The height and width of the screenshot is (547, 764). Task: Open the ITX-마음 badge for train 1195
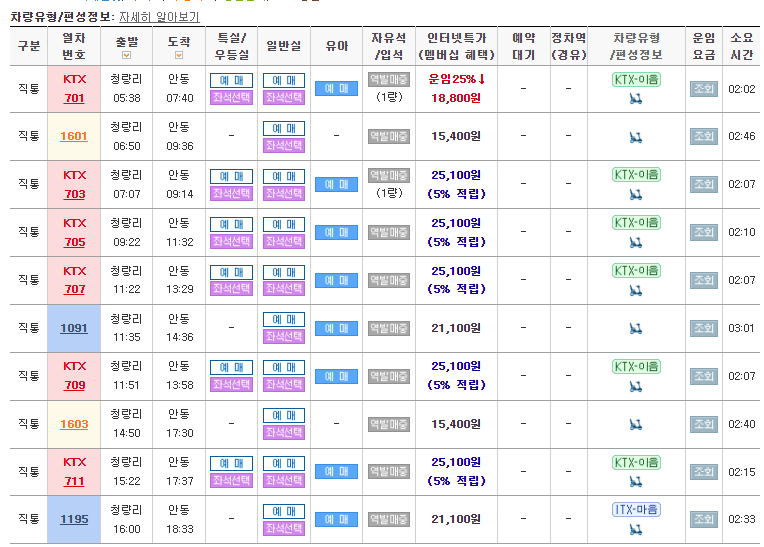[x=636, y=510]
